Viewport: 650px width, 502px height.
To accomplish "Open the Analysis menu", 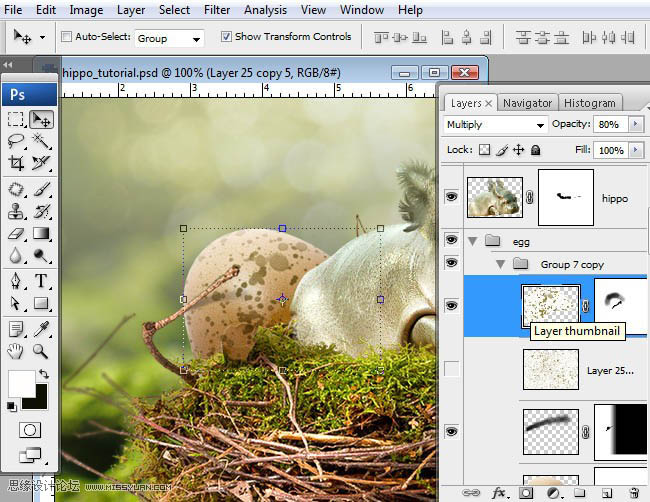I will (x=265, y=10).
